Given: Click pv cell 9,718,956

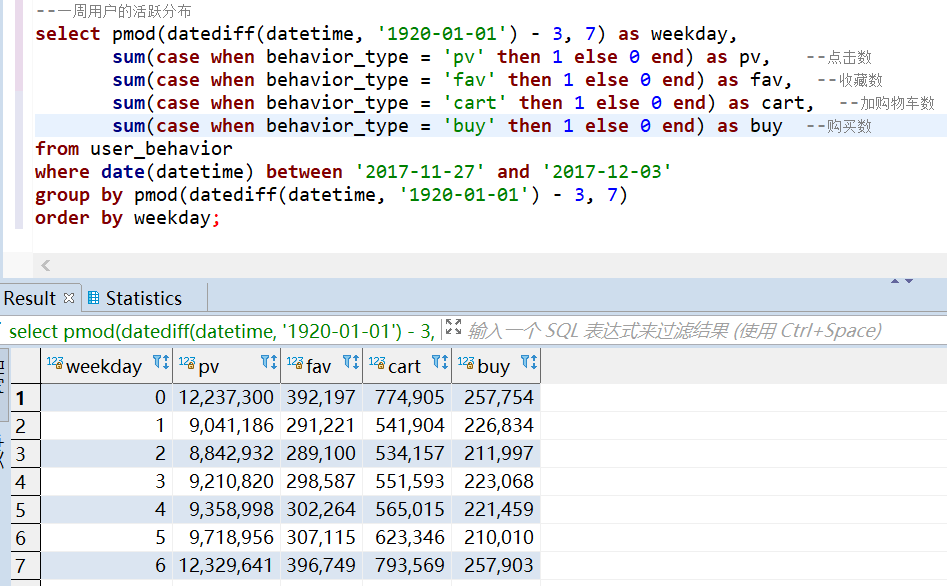Looking at the screenshot, I should pos(226,537).
